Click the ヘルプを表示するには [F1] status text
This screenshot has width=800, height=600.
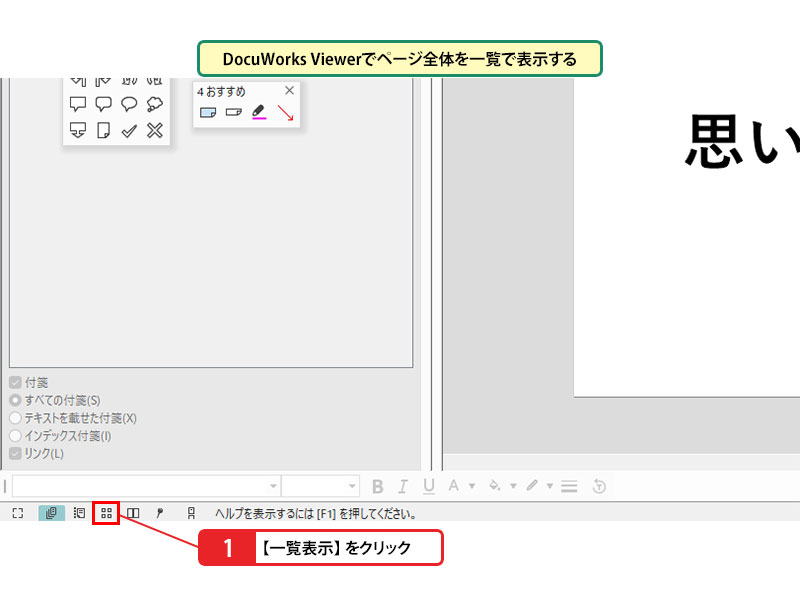coord(315,514)
